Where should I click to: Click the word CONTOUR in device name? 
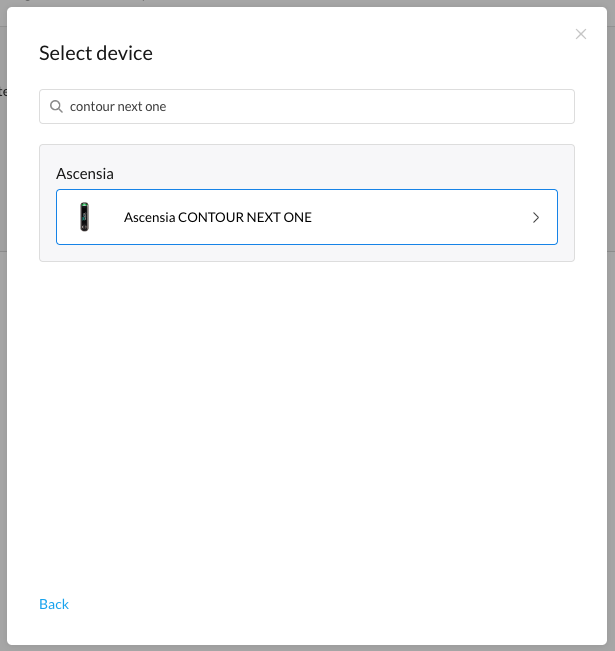[211, 217]
